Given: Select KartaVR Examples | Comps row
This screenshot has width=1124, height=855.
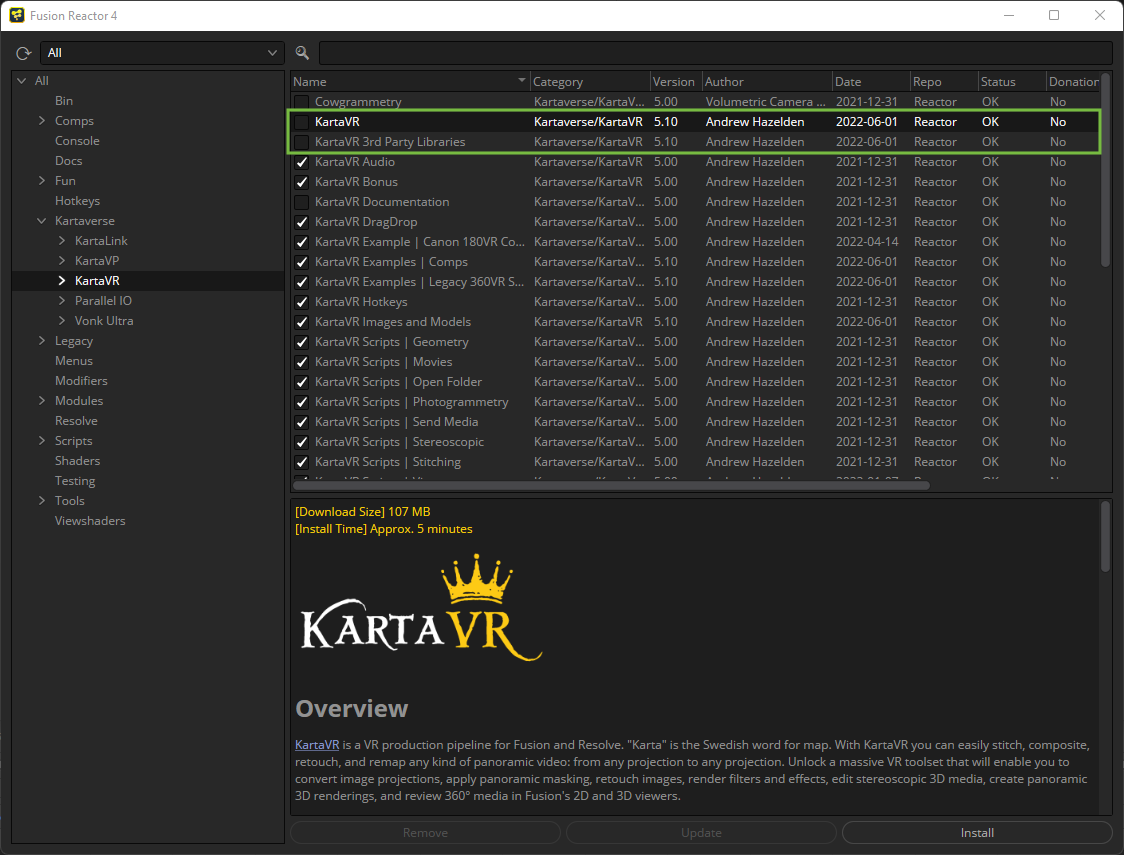Looking at the screenshot, I should (694, 262).
